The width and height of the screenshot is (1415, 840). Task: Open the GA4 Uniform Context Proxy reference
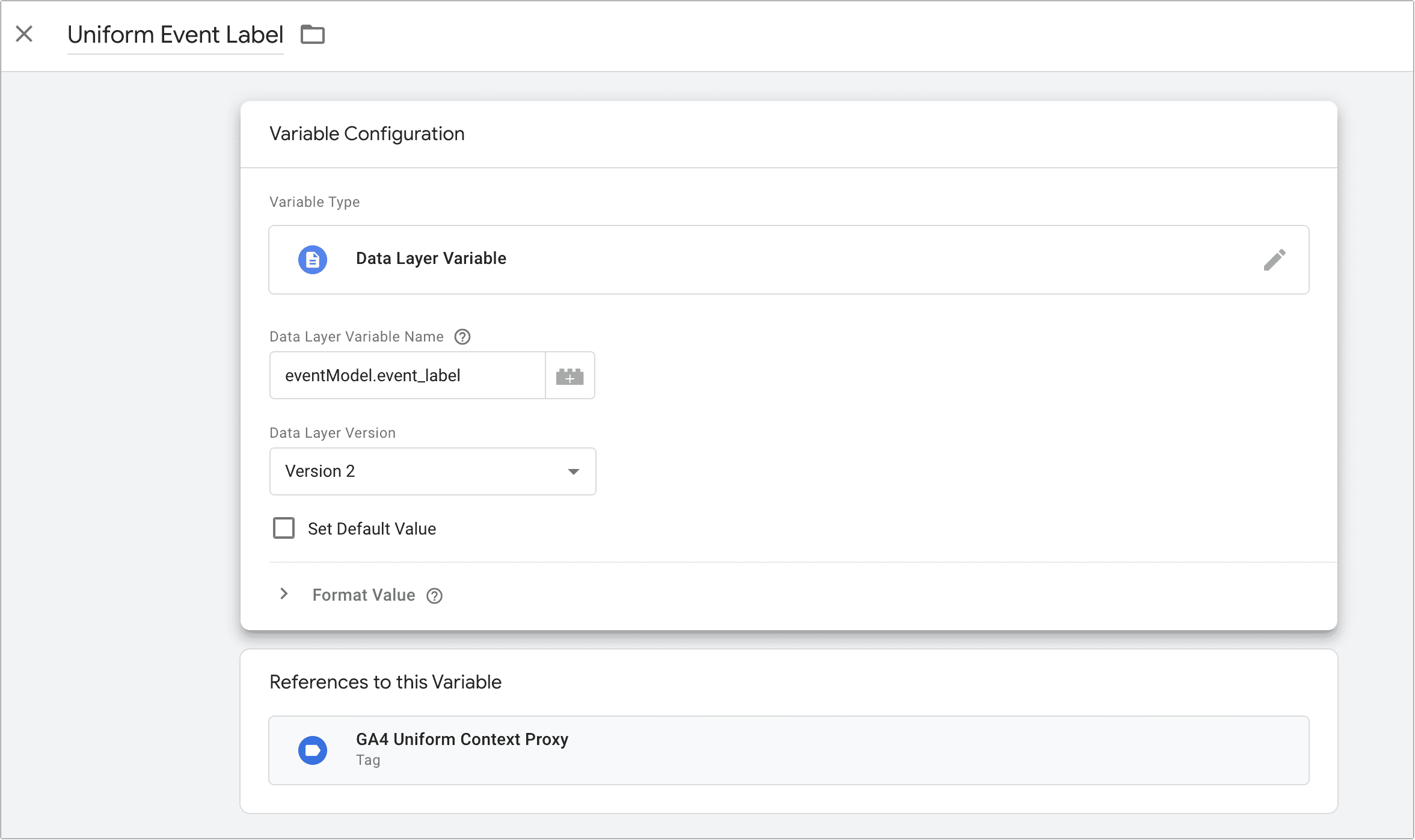(788, 750)
